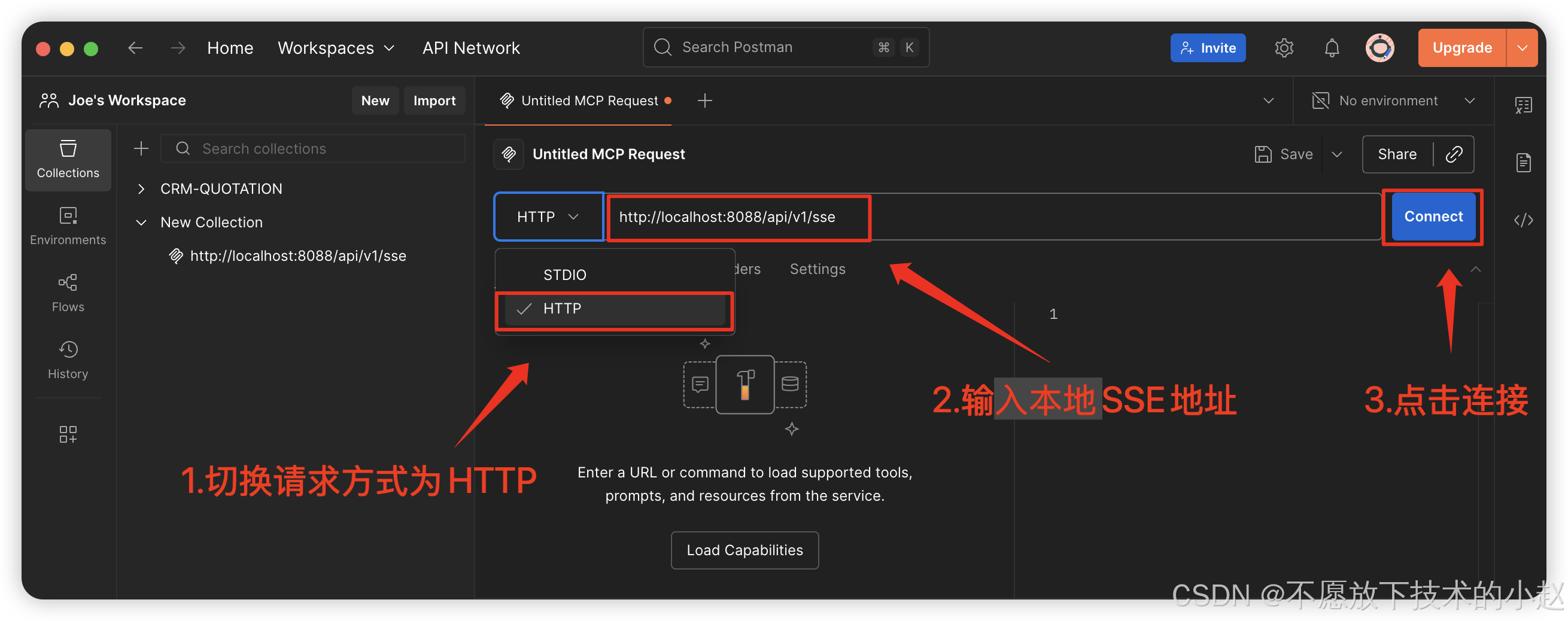The height and width of the screenshot is (621, 1568).
Task: Open the Upgrade options arrow
Action: pos(1523,47)
